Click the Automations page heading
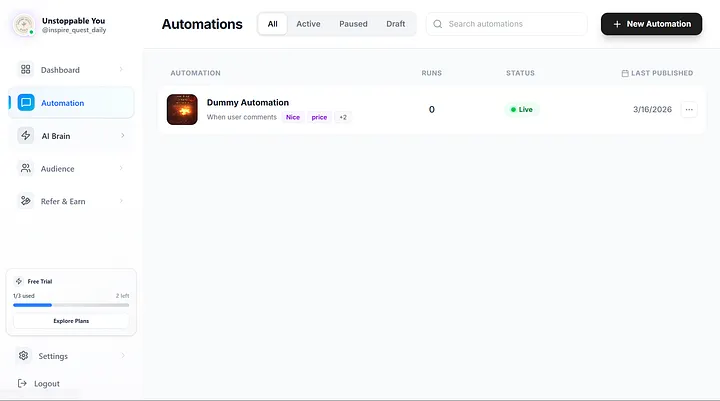This screenshot has height=401, width=720. click(202, 24)
